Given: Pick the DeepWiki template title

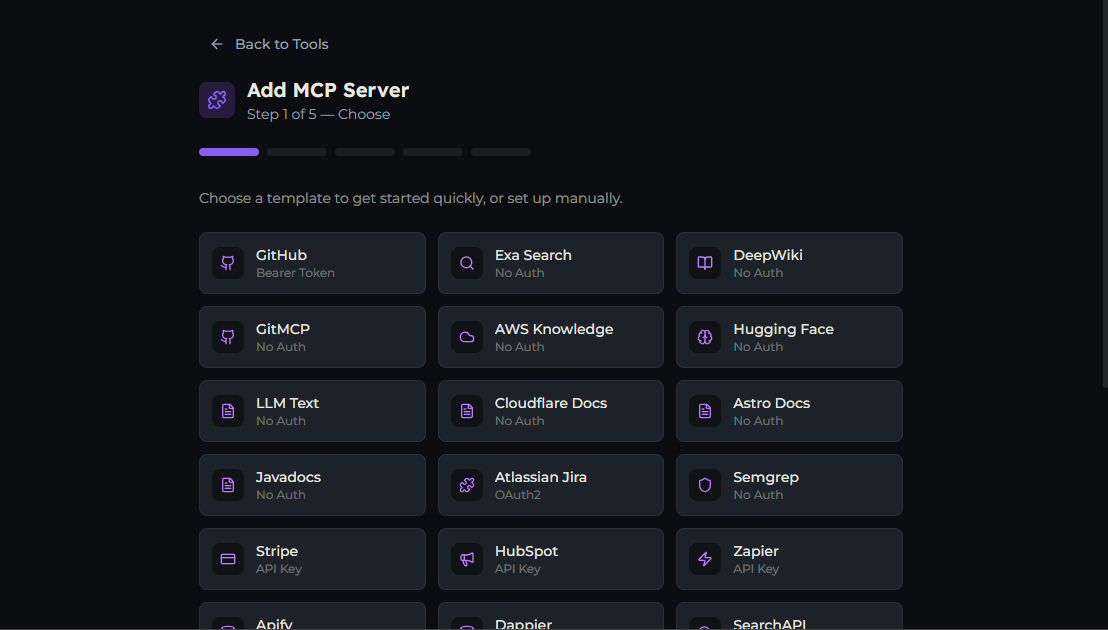Looking at the screenshot, I should (x=767, y=255).
